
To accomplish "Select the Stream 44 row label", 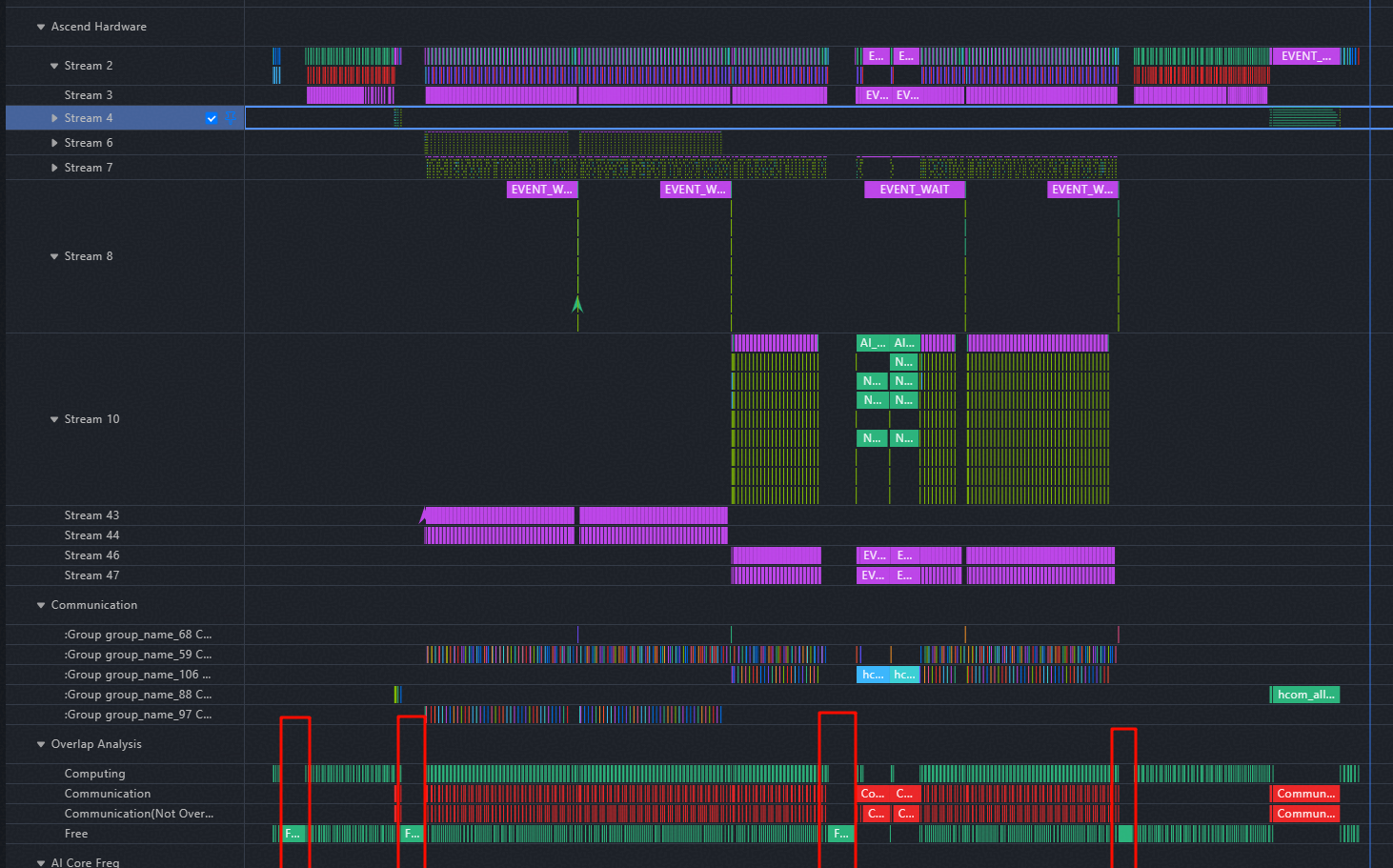I will (91, 535).
